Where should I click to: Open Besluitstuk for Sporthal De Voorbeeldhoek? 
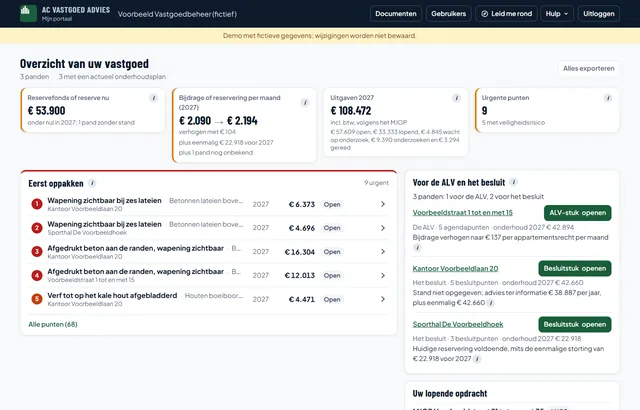(x=575, y=324)
